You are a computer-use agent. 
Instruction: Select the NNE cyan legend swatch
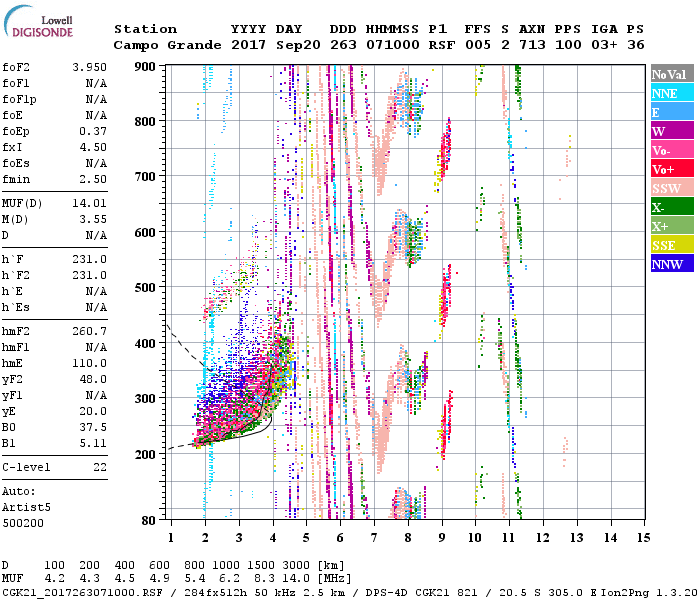[672, 93]
